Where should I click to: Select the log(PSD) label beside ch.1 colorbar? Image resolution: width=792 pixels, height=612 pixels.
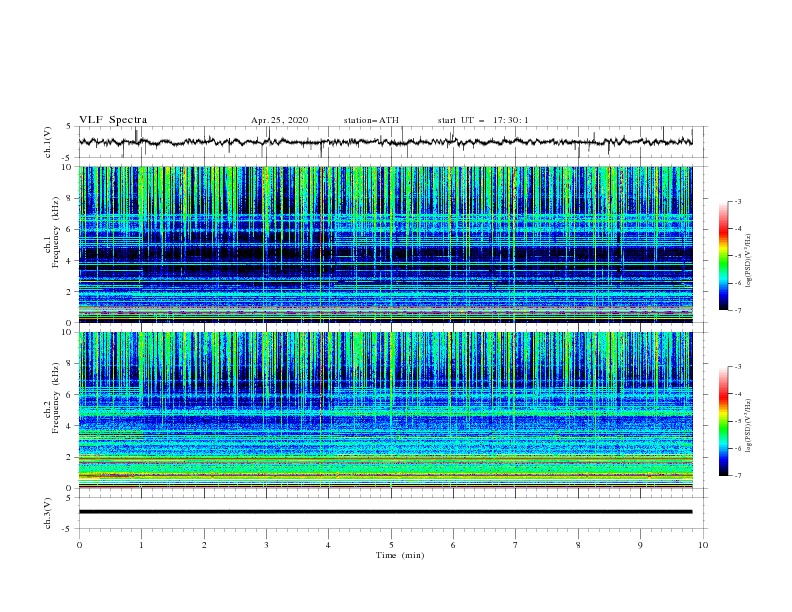pos(749,261)
